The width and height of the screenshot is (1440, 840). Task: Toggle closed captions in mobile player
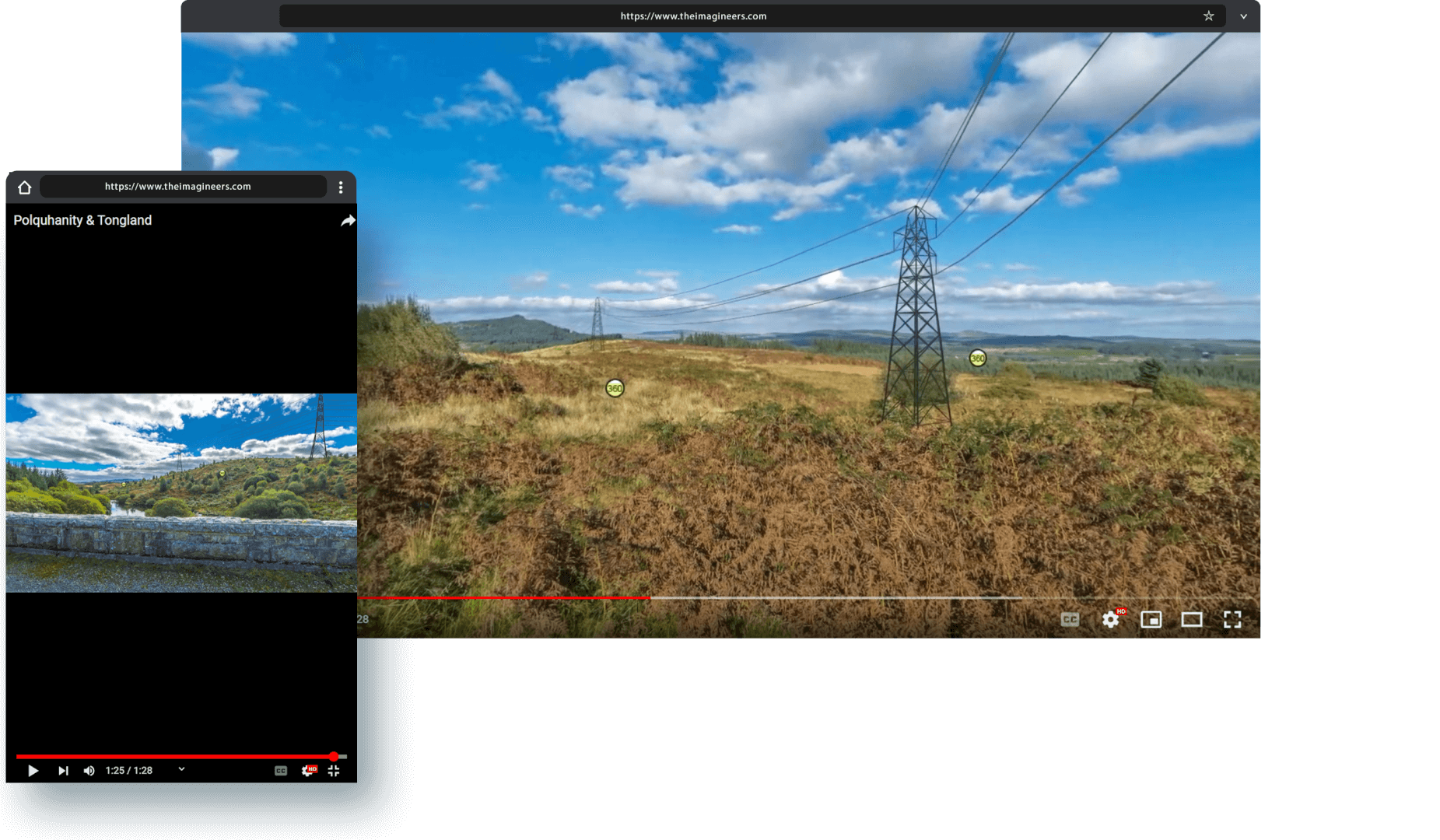tap(281, 771)
